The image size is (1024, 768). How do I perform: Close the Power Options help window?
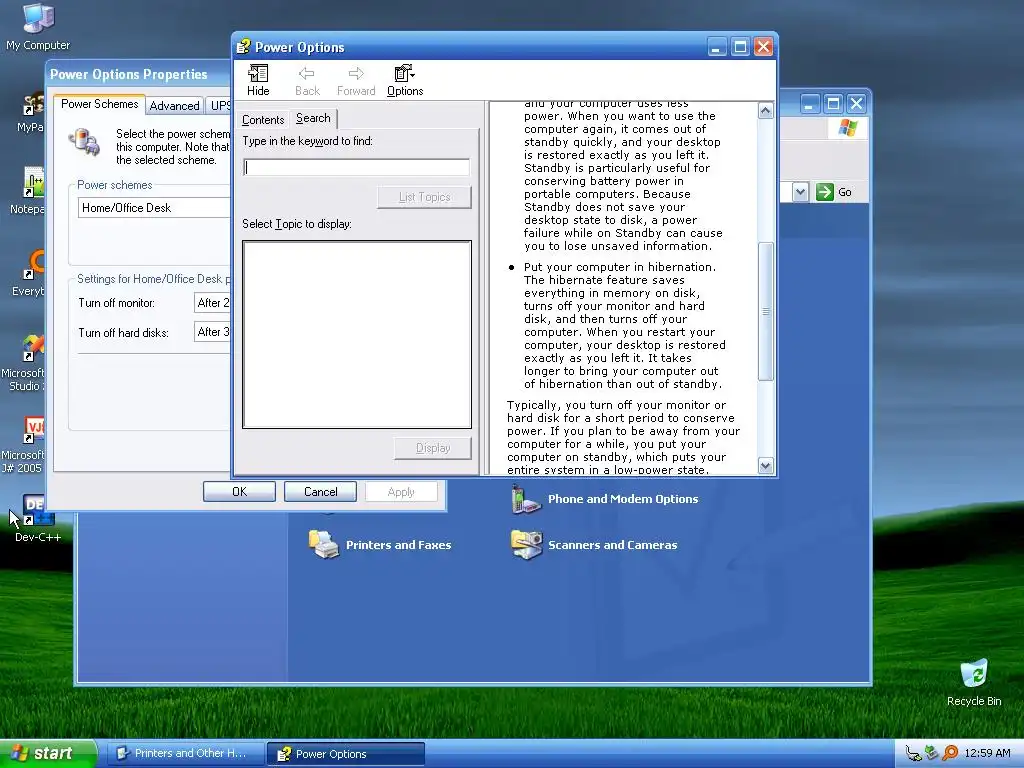[763, 47]
